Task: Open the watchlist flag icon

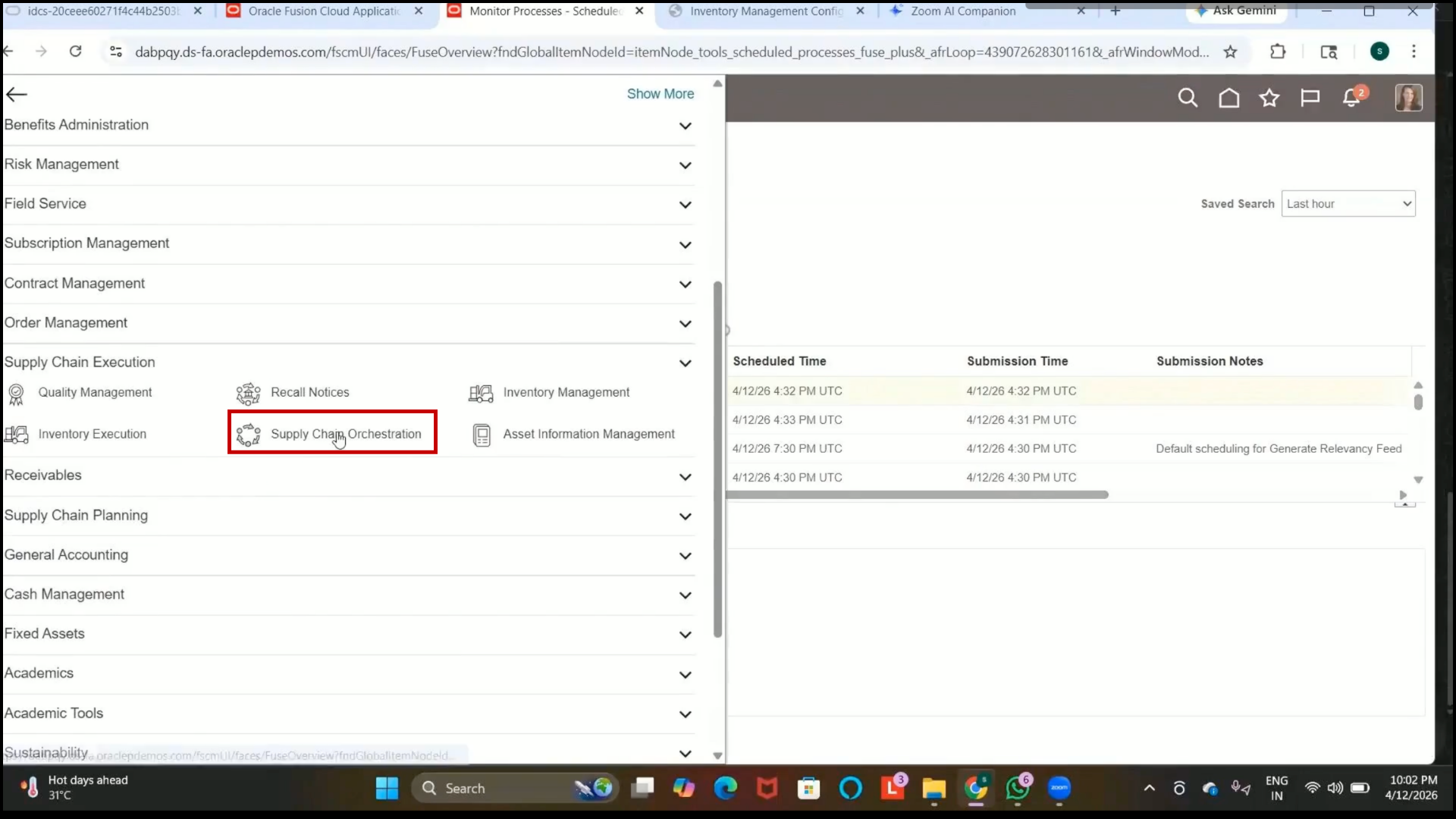Action: pos(1310,98)
